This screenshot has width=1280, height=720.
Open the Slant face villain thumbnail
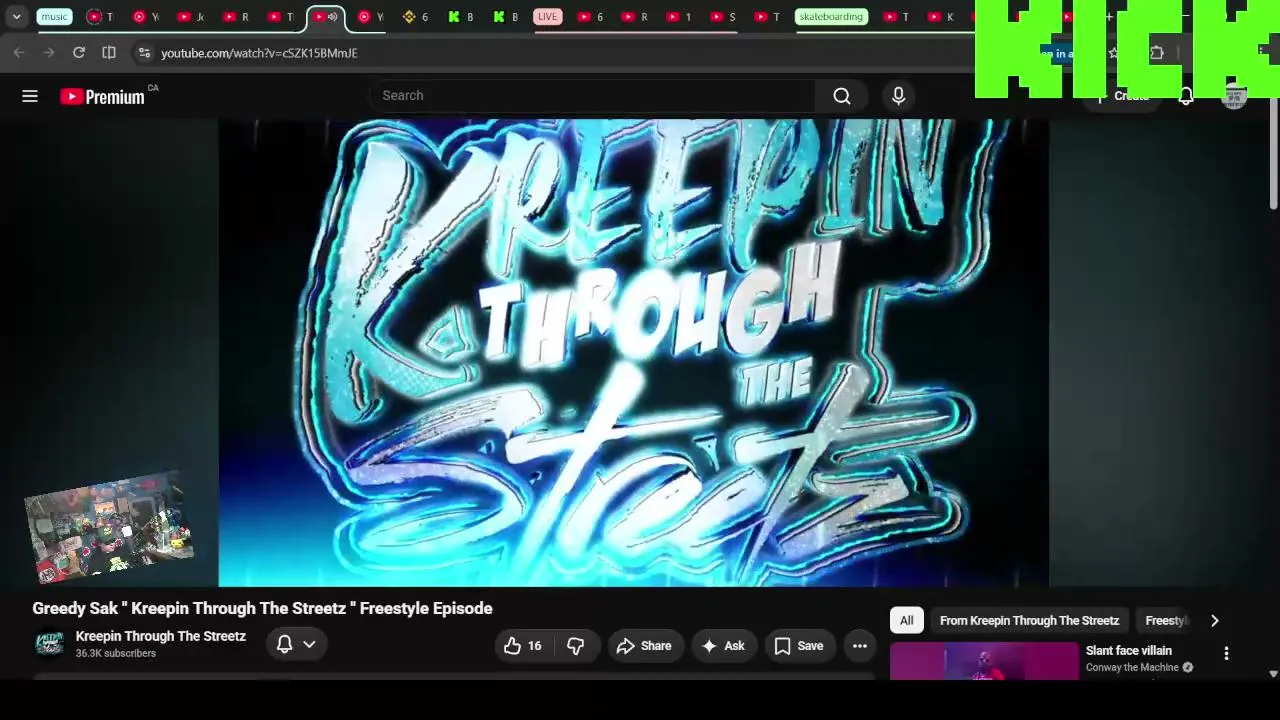[984, 661]
